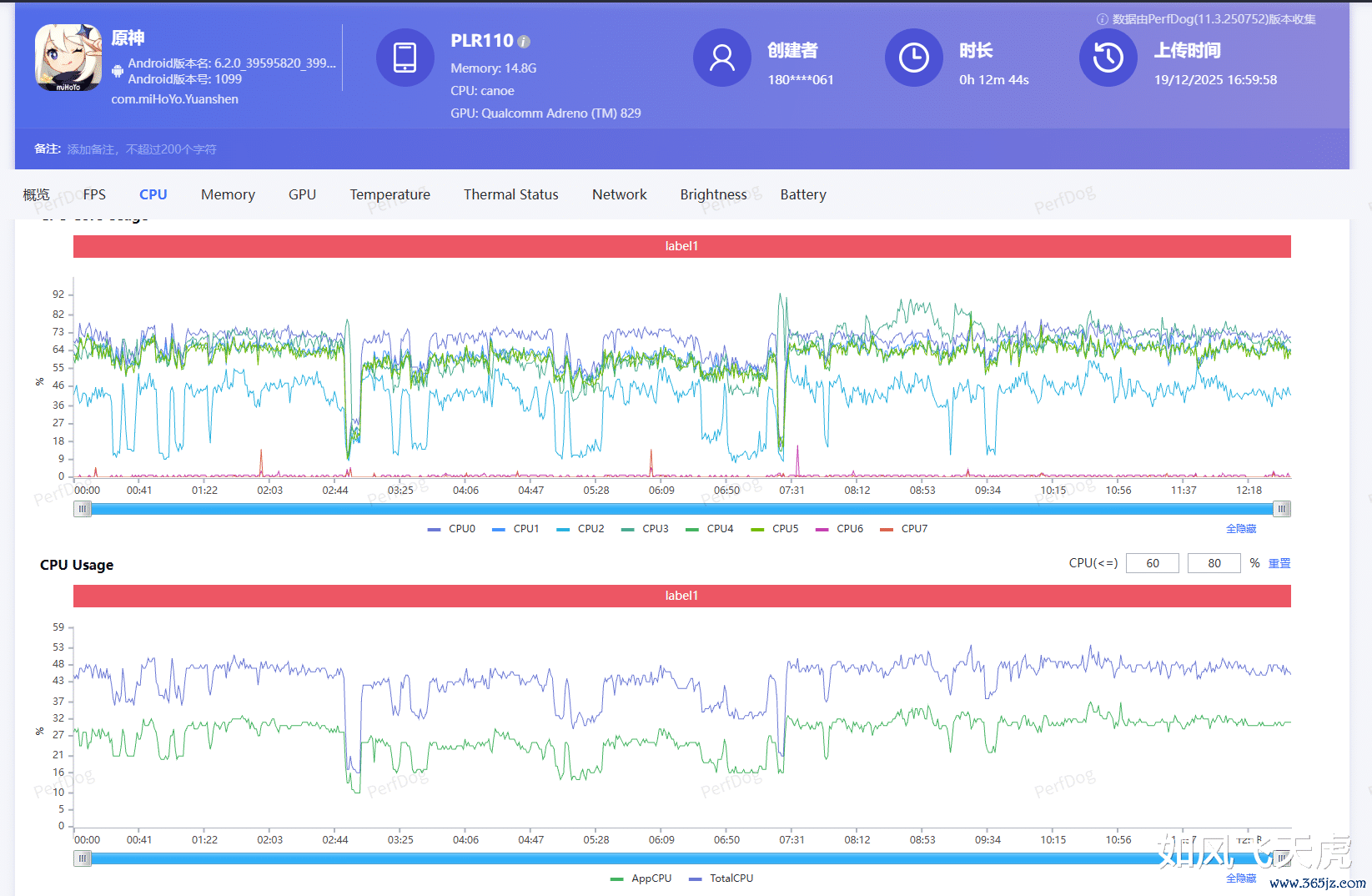Click the 重置 reset link
1372x896 pixels.
tap(1279, 564)
